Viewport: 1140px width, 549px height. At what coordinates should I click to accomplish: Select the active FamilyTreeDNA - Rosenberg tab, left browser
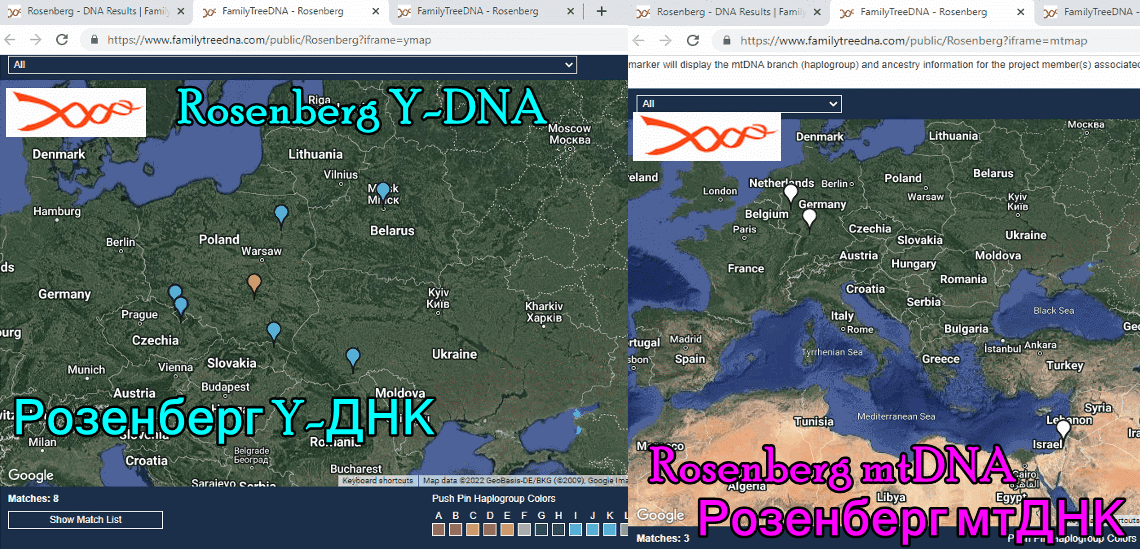pos(291,12)
